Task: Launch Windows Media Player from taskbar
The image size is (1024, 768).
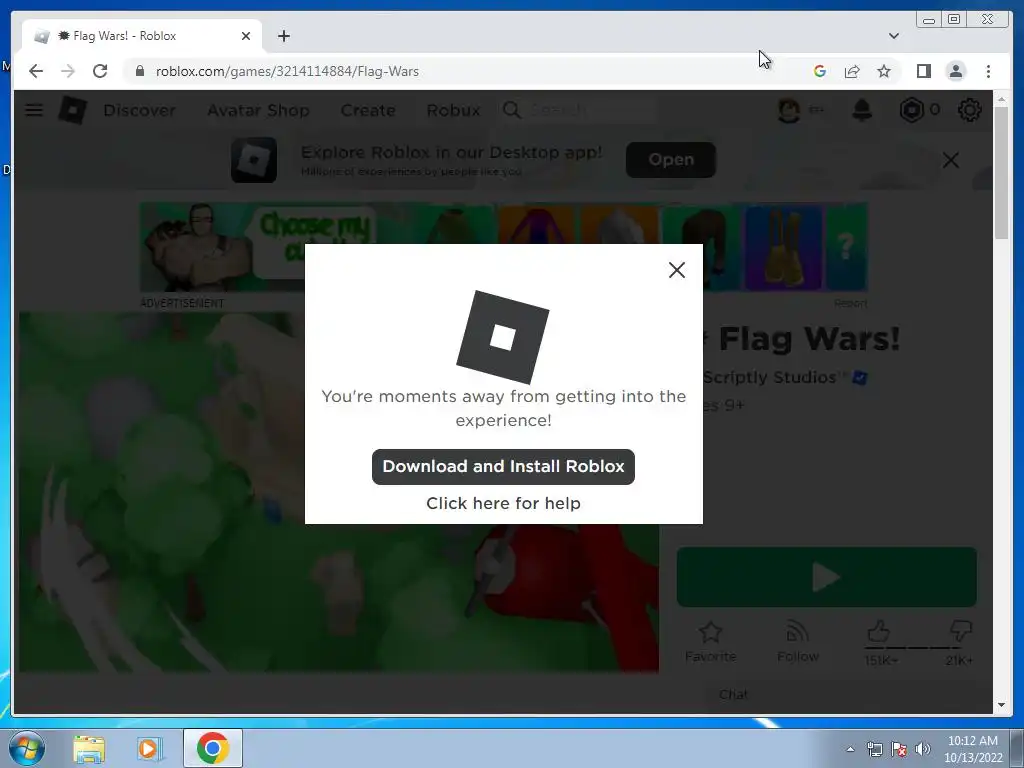Action: [x=150, y=749]
